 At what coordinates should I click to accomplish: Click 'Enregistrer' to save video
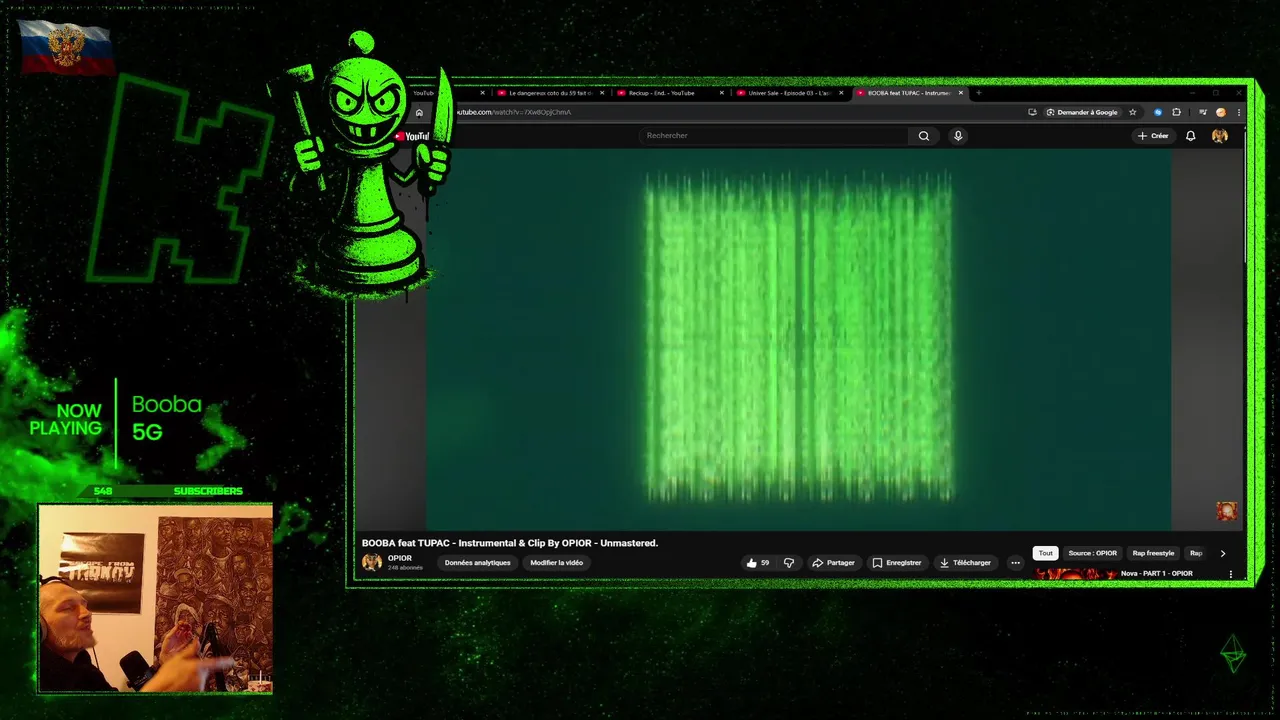897,563
